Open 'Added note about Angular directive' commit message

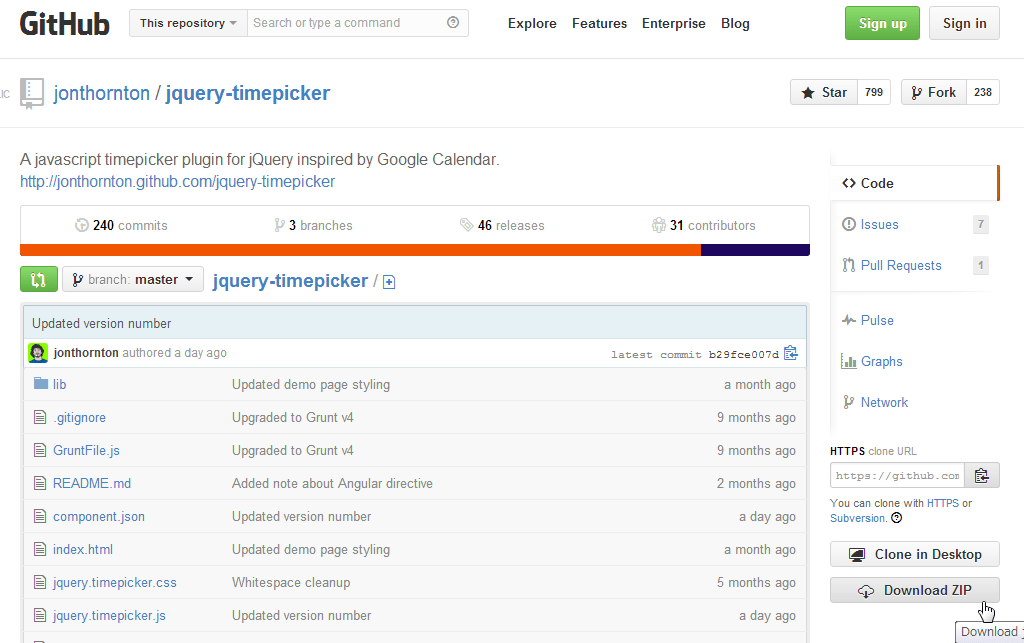(332, 484)
